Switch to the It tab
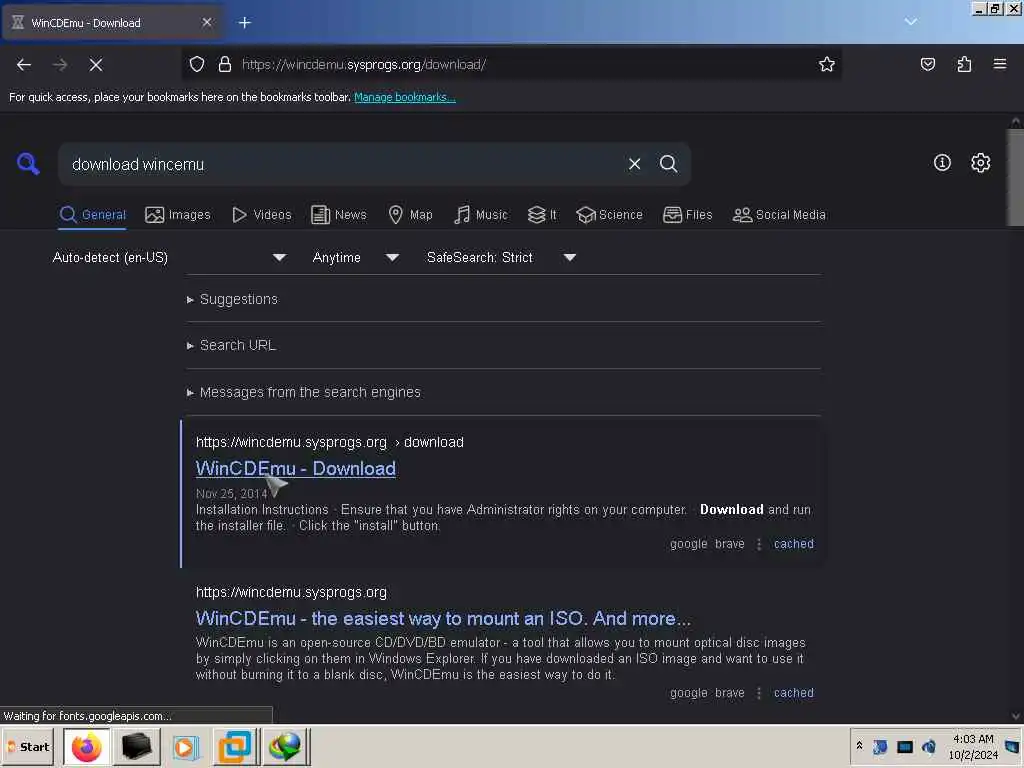Image resolution: width=1024 pixels, height=768 pixels. pos(542,215)
